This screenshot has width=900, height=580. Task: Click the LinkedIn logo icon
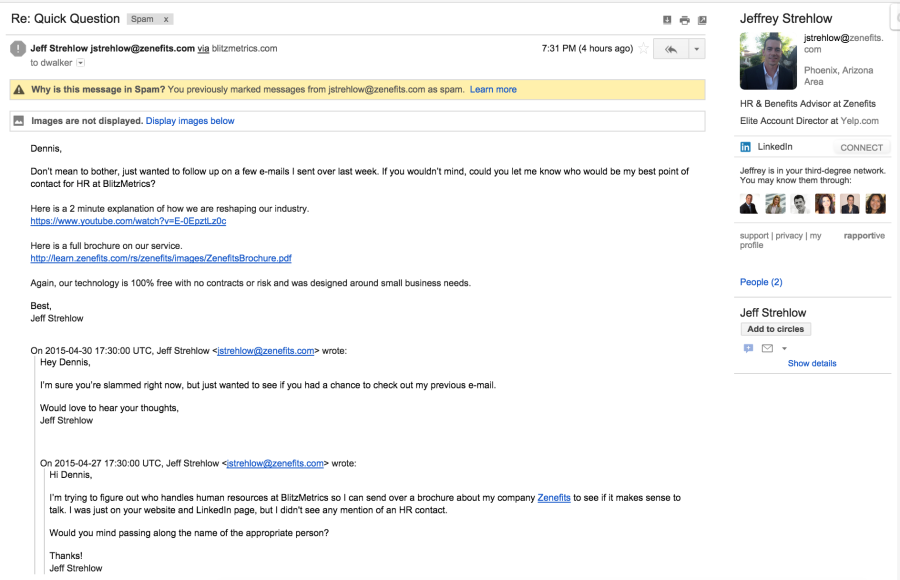745,147
